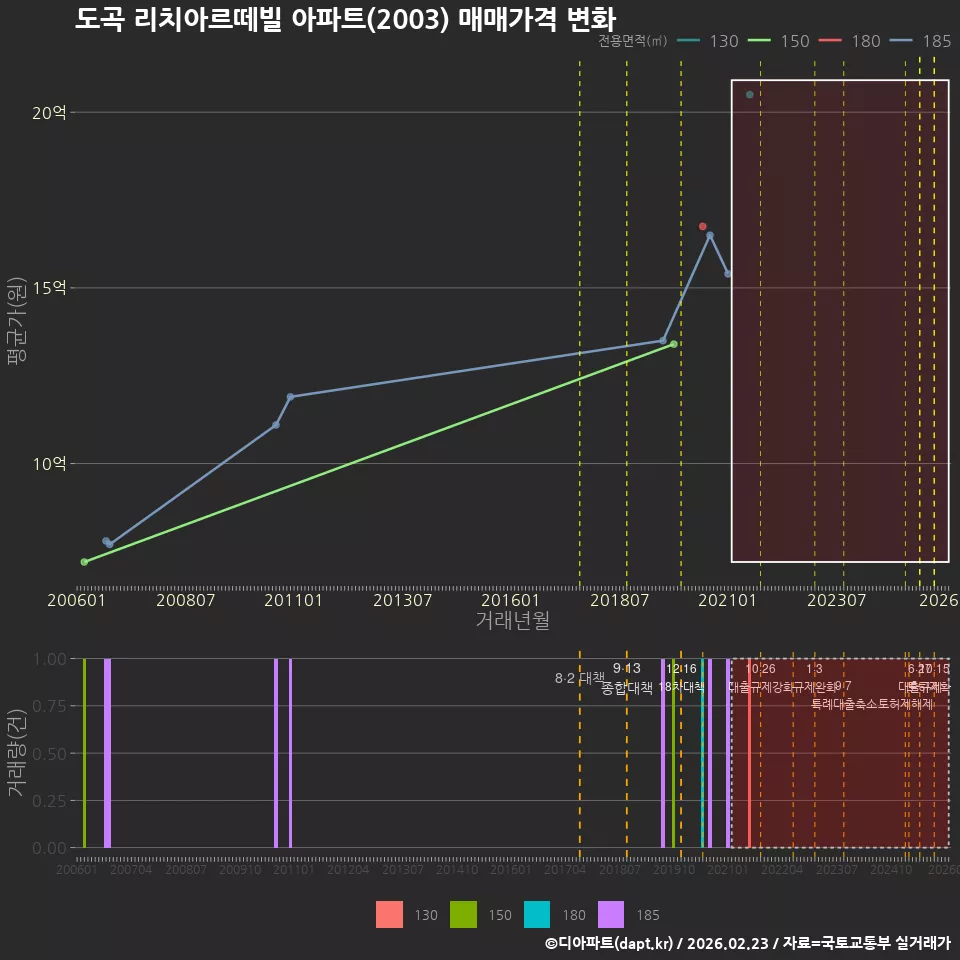The image size is (960, 960).
Task: Click the green 150 line end point
Action: (x=673, y=344)
